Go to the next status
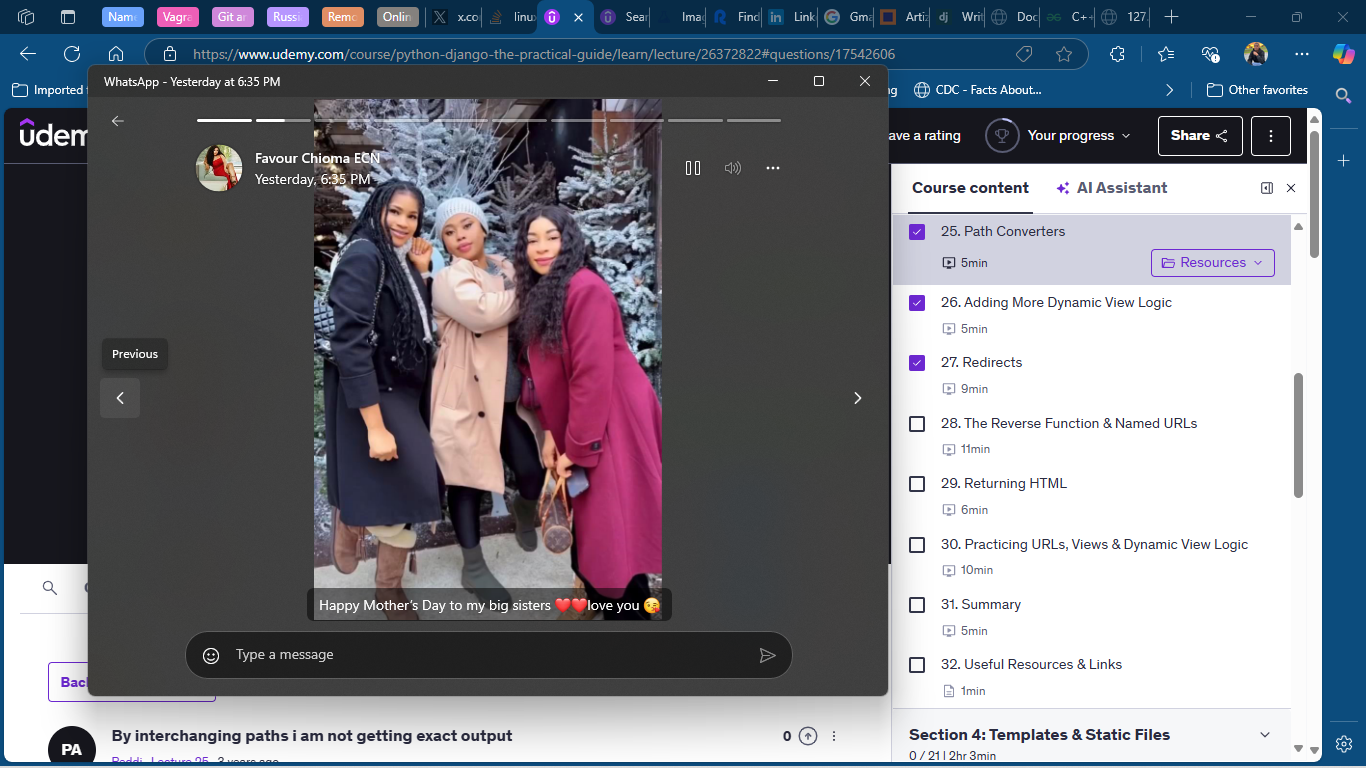Image resolution: width=1366 pixels, height=768 pixels. [857, 398]
